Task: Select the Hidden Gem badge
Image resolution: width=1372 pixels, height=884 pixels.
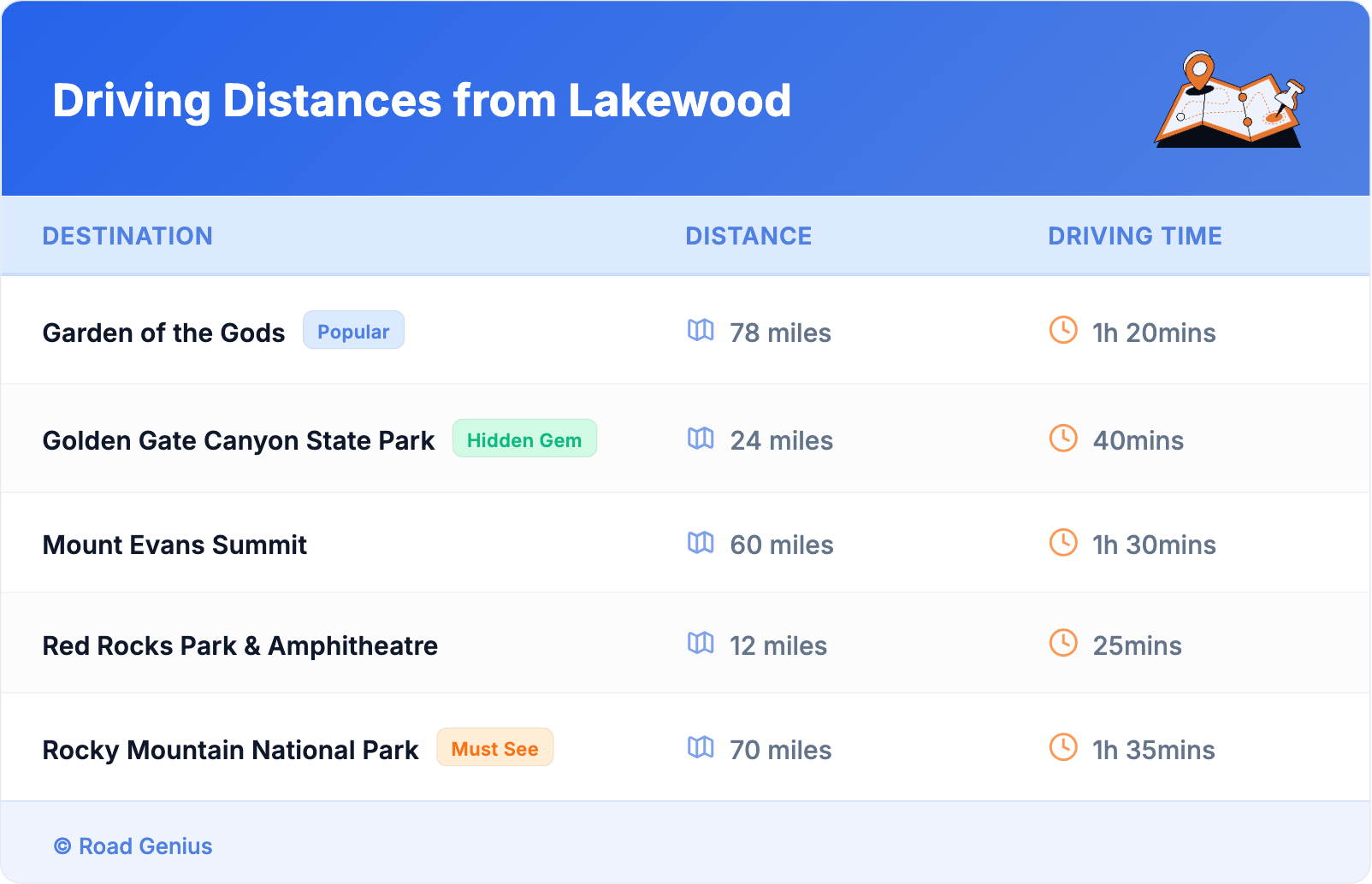Action: point(524,439)
